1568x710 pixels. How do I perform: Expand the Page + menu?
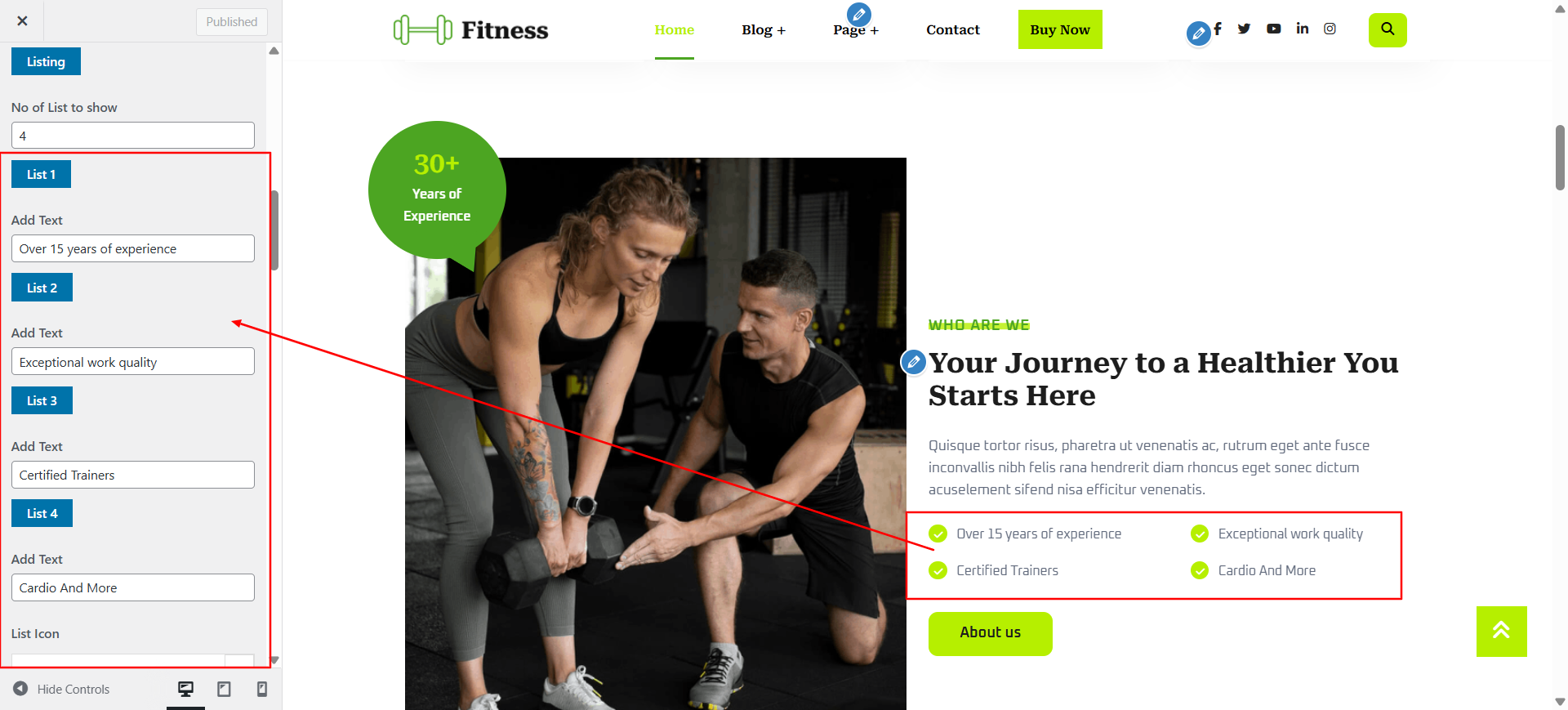855,30
